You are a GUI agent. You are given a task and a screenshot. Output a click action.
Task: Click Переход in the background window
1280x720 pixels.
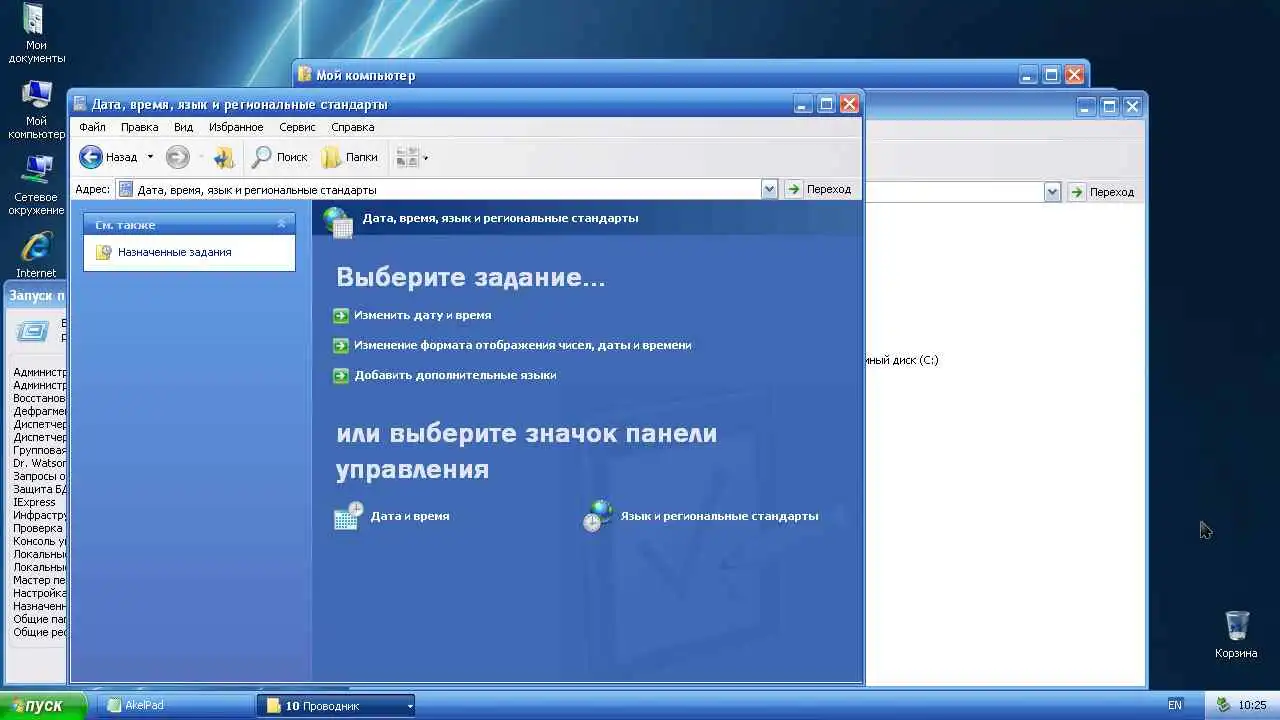(x=1102, y=192)
